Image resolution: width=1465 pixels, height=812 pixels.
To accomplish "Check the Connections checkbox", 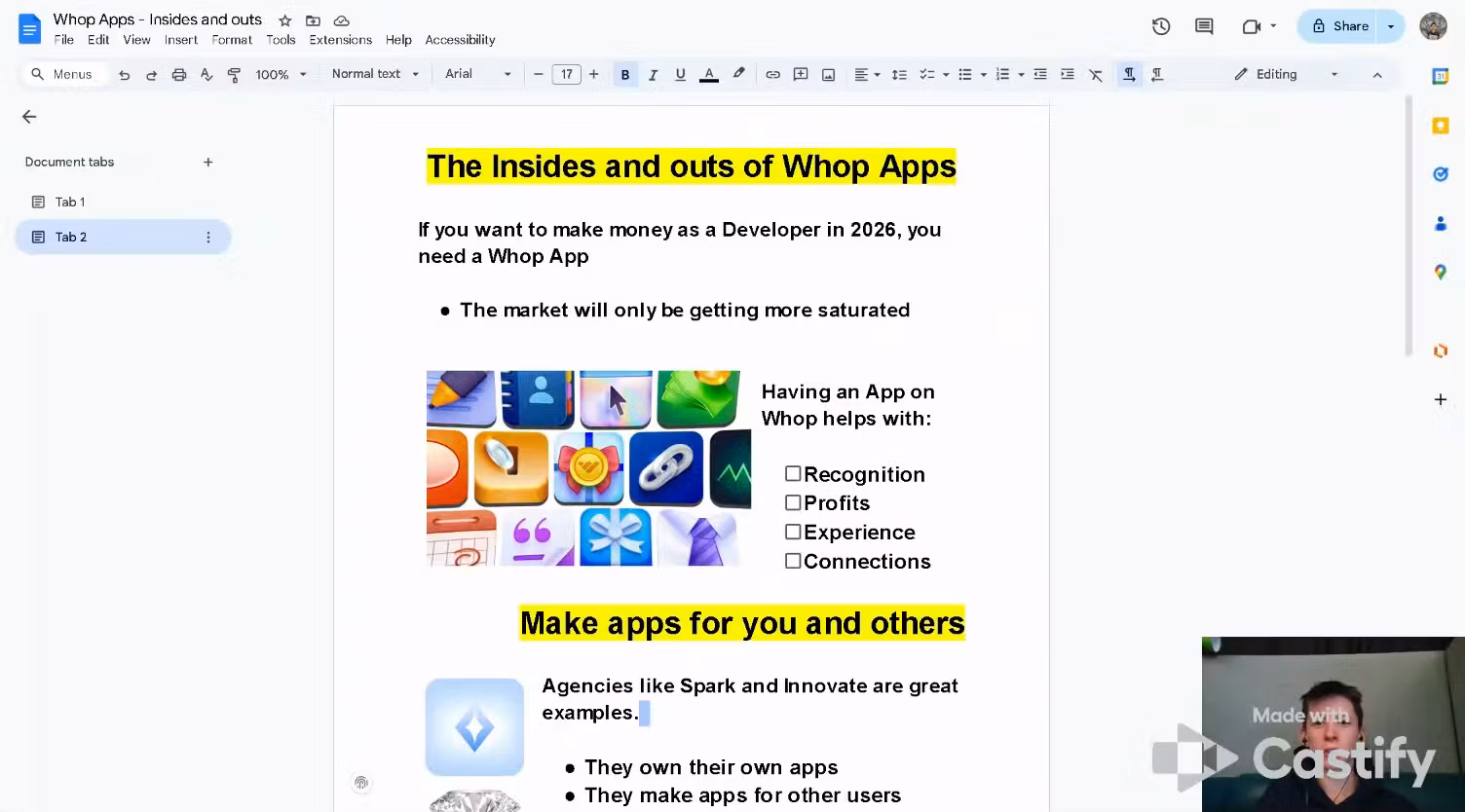I will (x=793, y=561).
